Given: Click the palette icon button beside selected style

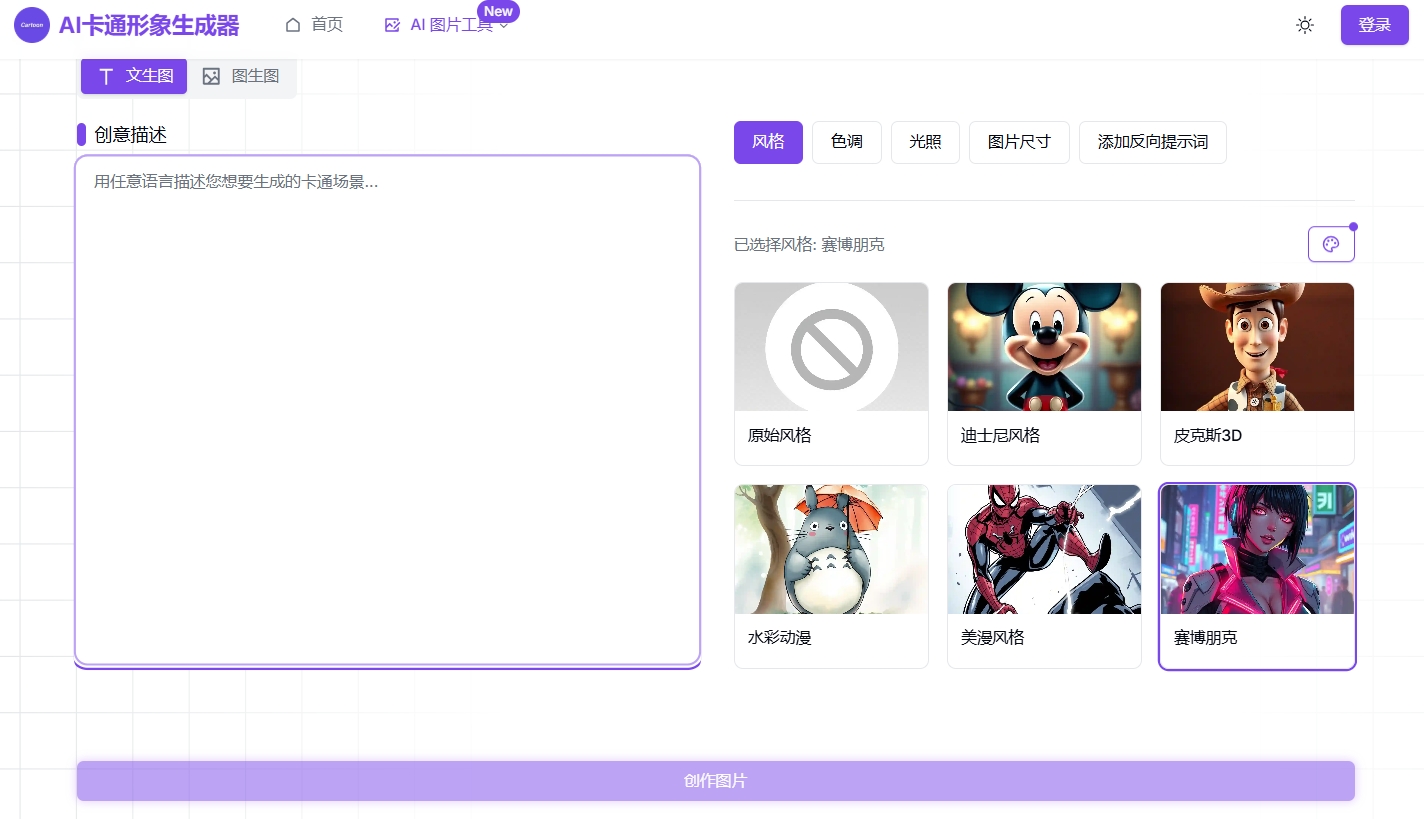Looking at the screenshot, I should (x=1331, y=244).
